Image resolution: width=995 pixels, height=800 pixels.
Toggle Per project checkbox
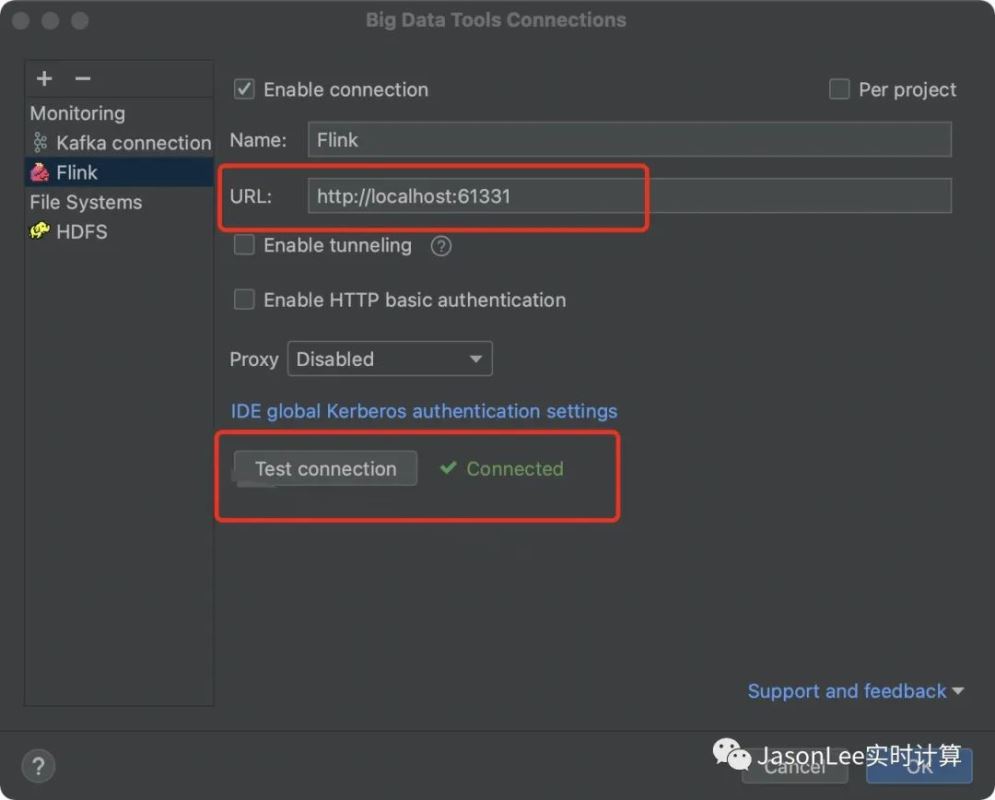[839, 89]
